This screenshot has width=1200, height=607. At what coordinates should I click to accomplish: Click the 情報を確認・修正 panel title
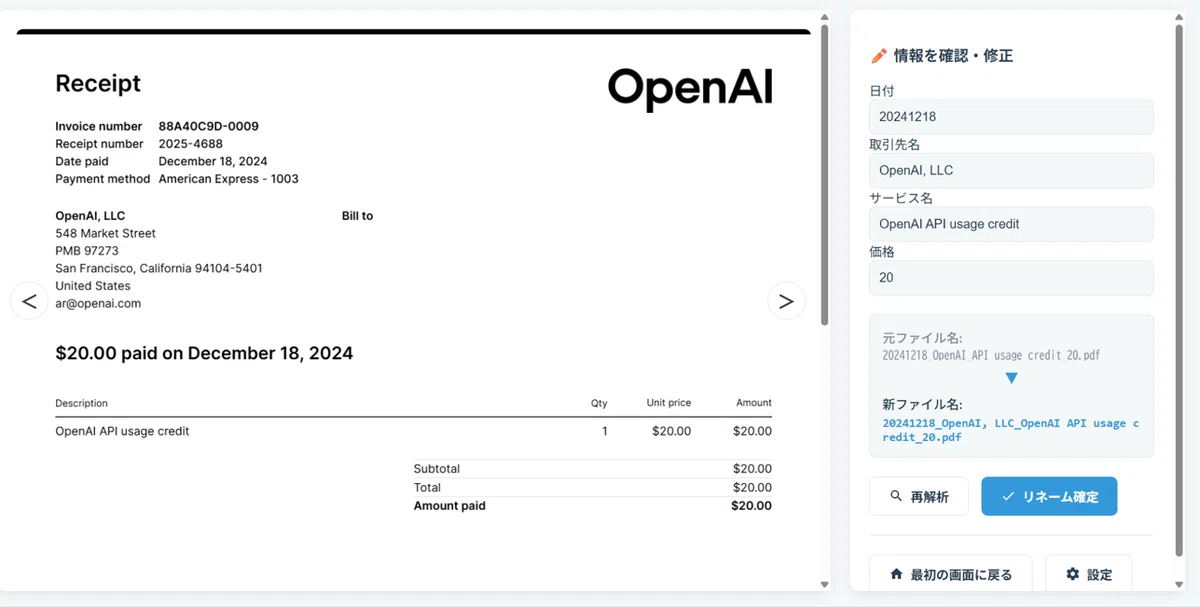pos(953,56)
